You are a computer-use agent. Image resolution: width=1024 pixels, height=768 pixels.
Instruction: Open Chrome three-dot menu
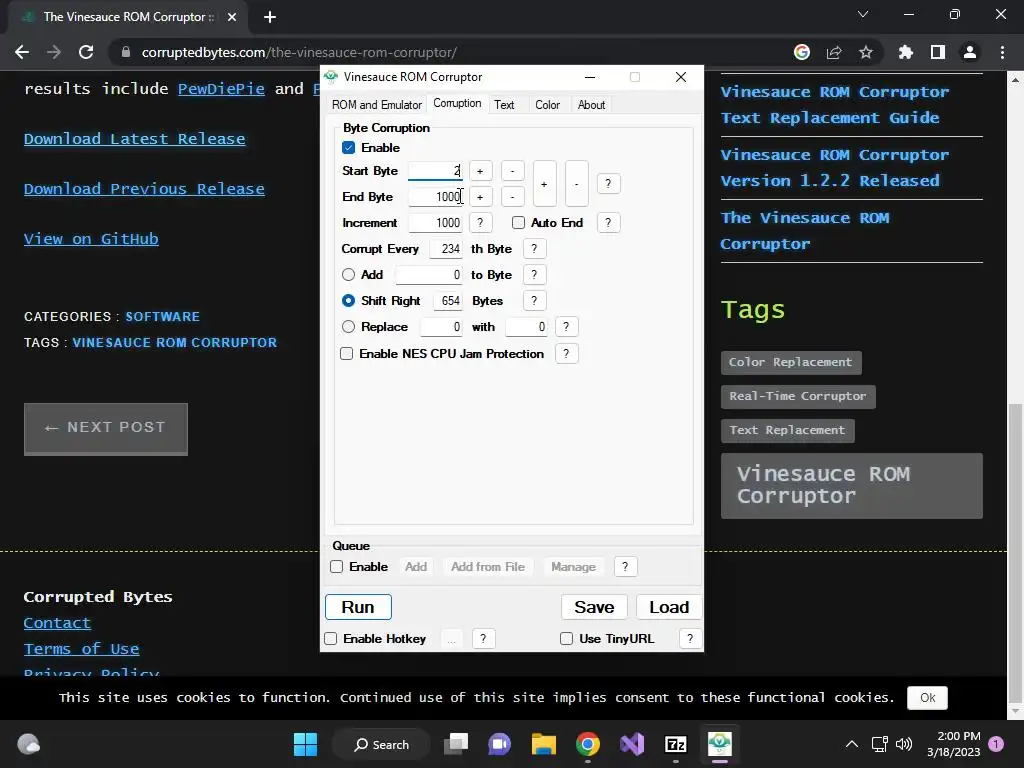pyautogui.click(x=1002, y=52)
